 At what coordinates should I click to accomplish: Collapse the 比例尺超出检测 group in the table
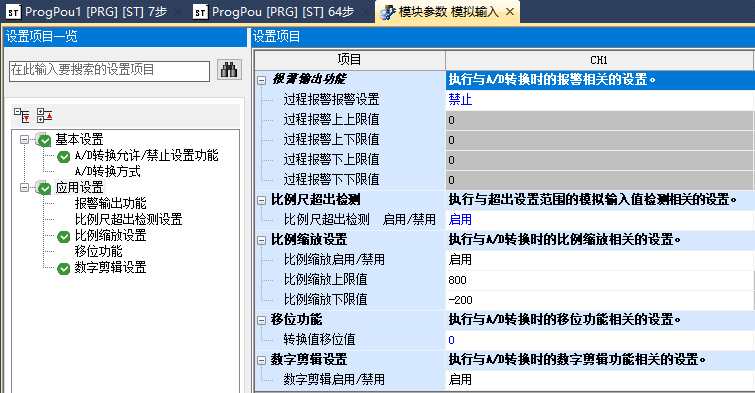[x=261, y=200]
